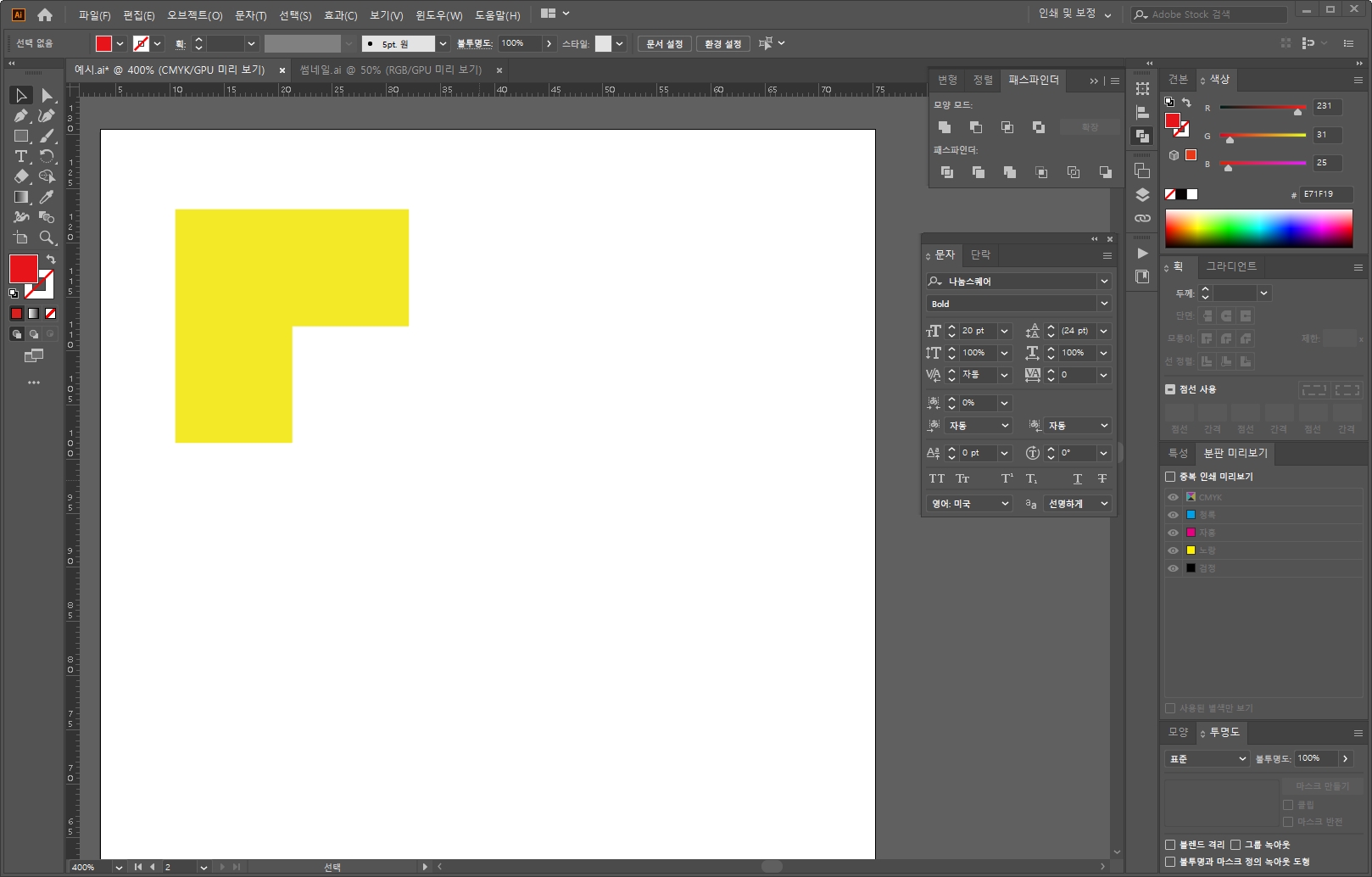Viewport: 1372px width, 877px height.
Task: Open the Object menu
Action: 195,15
